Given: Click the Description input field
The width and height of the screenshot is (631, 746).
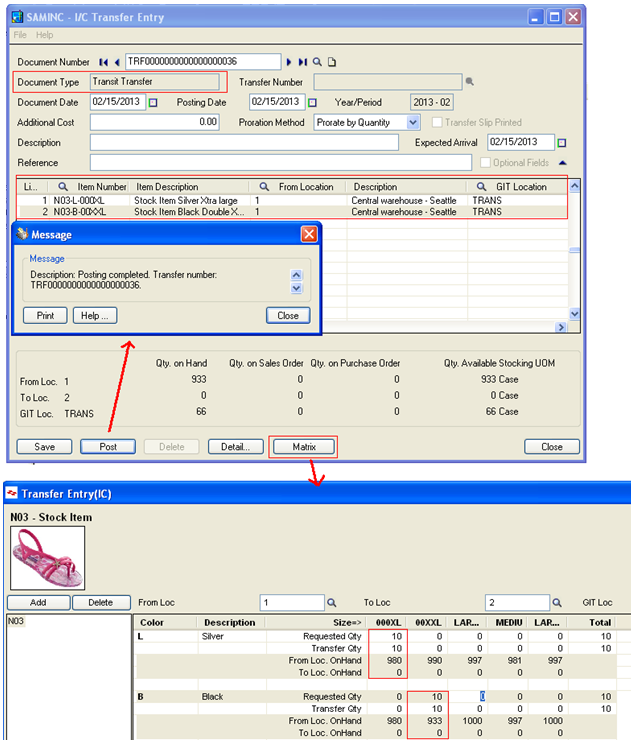Looking at the screenshot, I should point(244,143).
